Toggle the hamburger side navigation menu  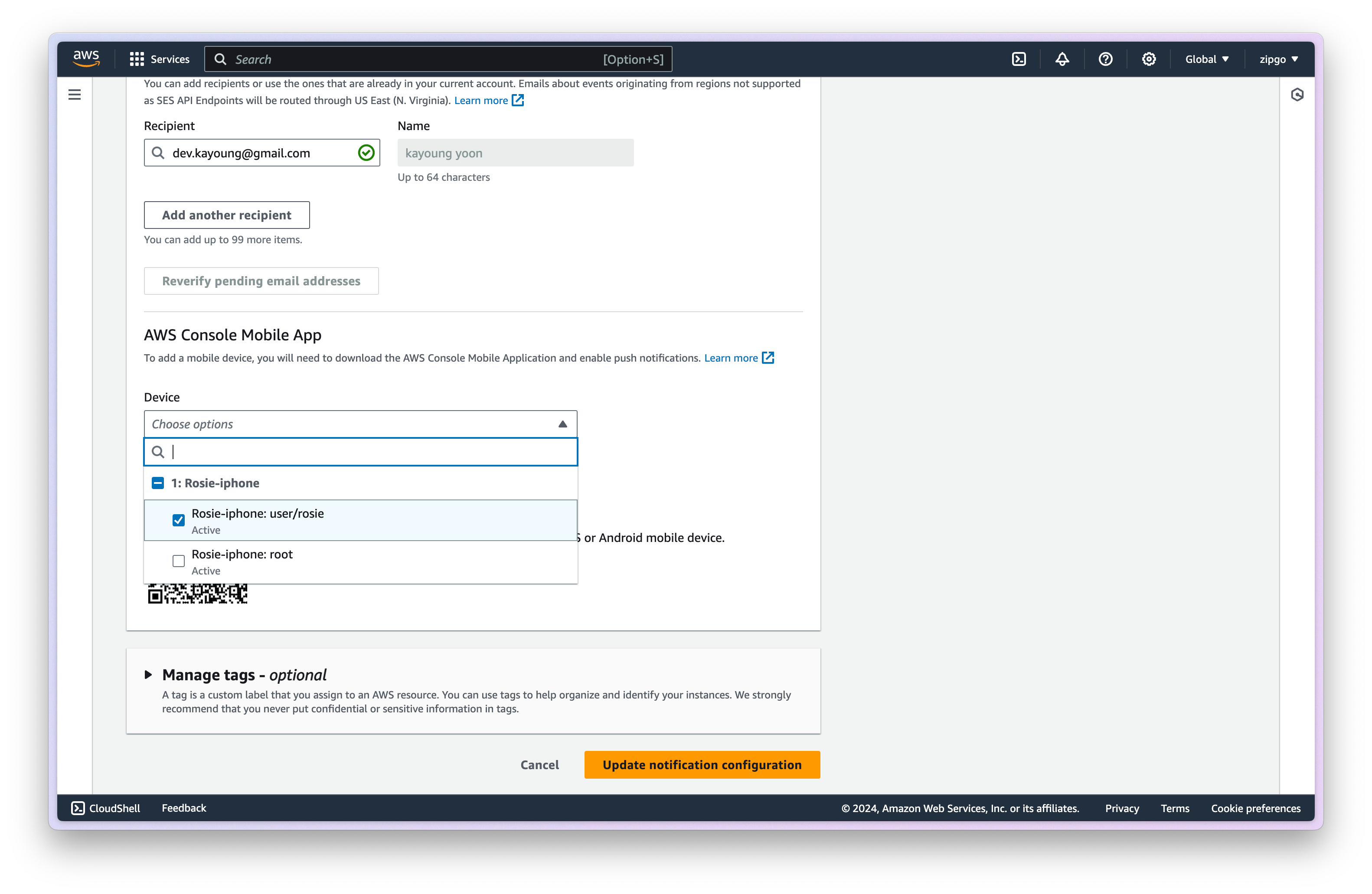click(x=74, y=95)
